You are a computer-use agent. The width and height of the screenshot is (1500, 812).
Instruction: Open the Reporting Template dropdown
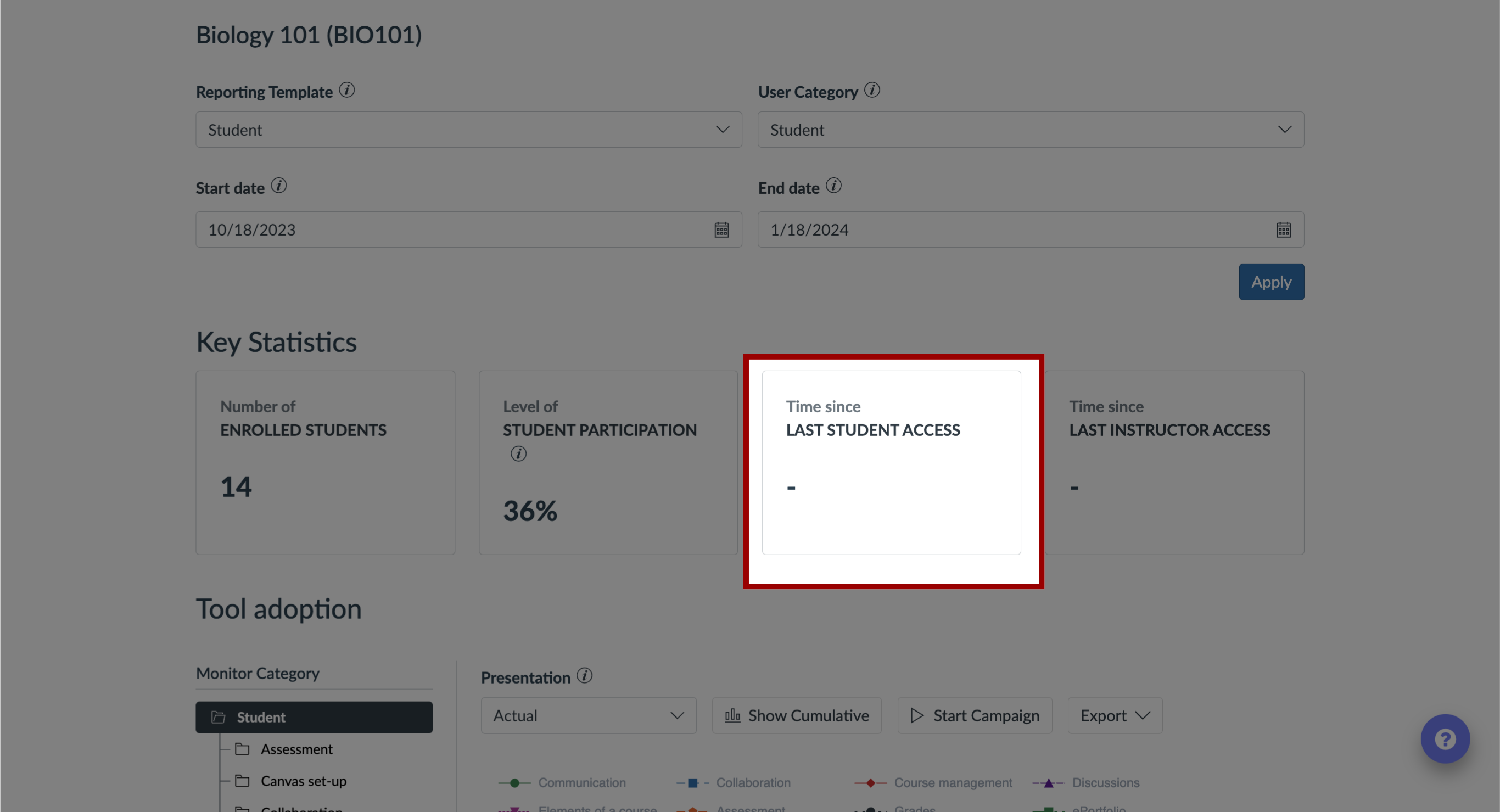coord(468,129)
